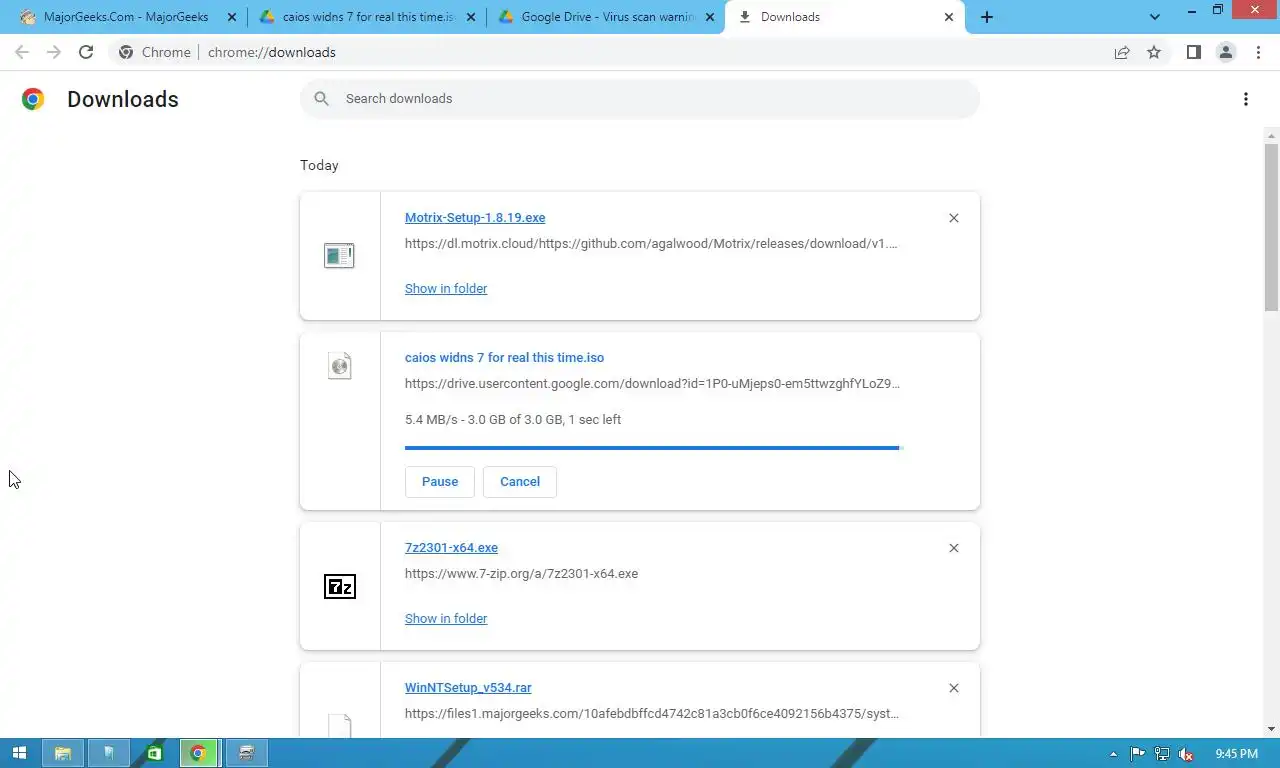The width and height of the screenshot is (1280, 768).
Task: Click the scrollbar down arrow
Action: pos(1271,729)
